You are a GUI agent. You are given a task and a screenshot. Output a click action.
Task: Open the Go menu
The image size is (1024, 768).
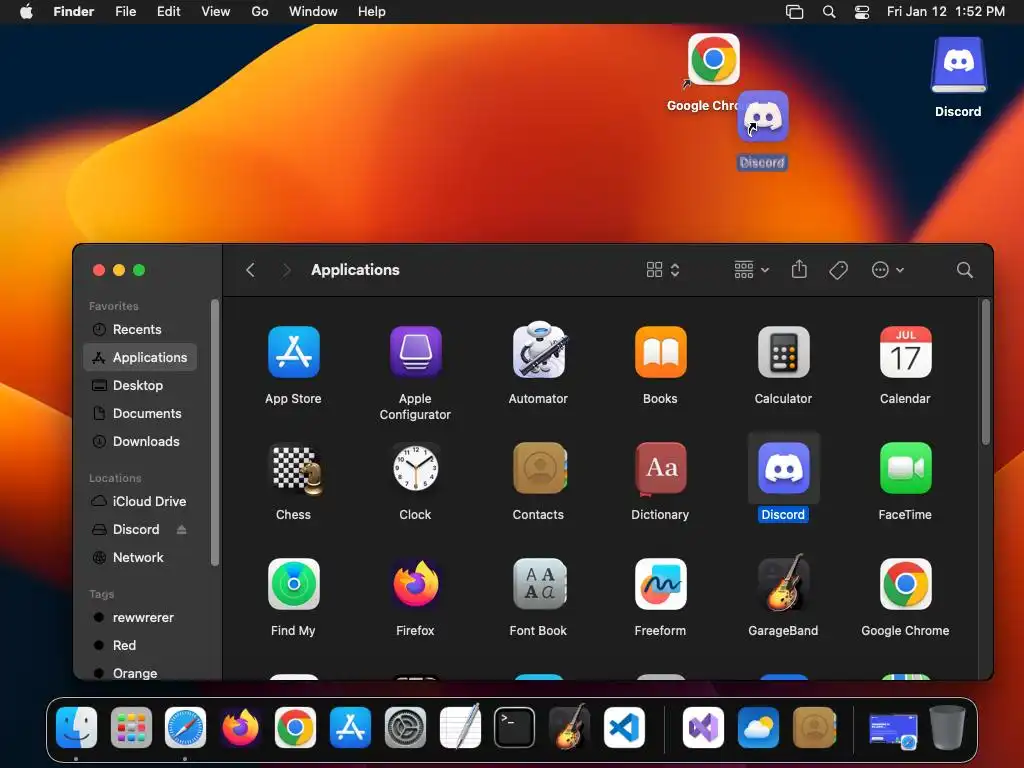pos(260,12)
